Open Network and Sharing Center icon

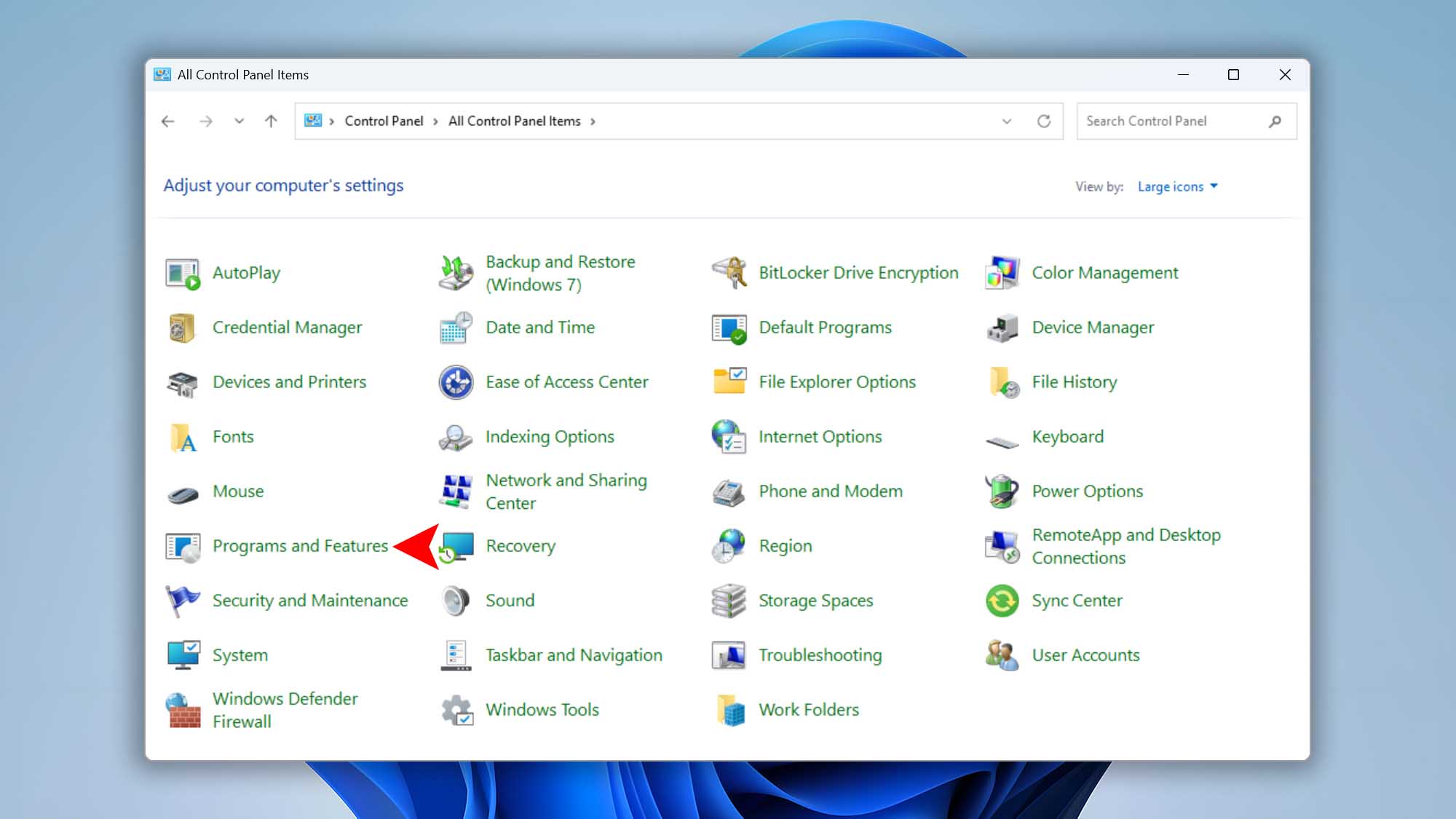(x=456, y=492)
